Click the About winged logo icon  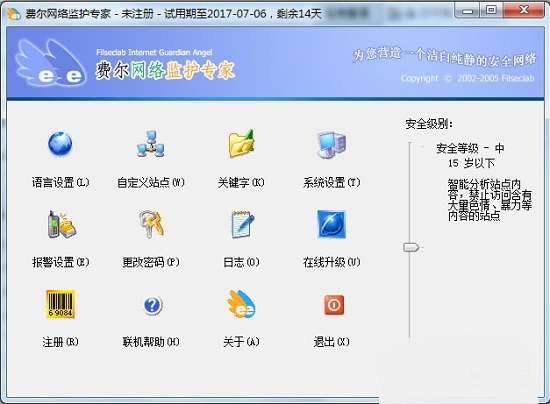tap(241, 304)
